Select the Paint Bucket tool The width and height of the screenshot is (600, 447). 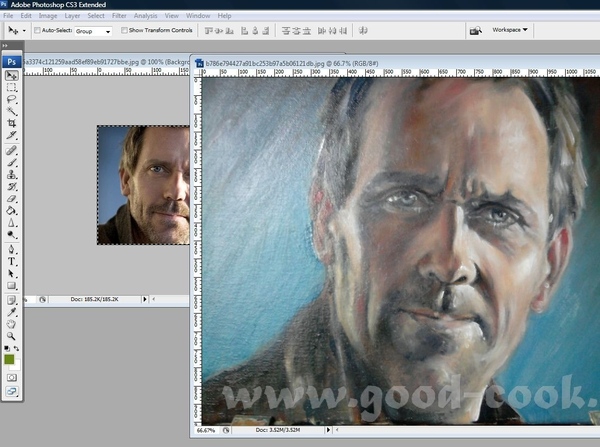pyautogui.click(x=11, y=210)
